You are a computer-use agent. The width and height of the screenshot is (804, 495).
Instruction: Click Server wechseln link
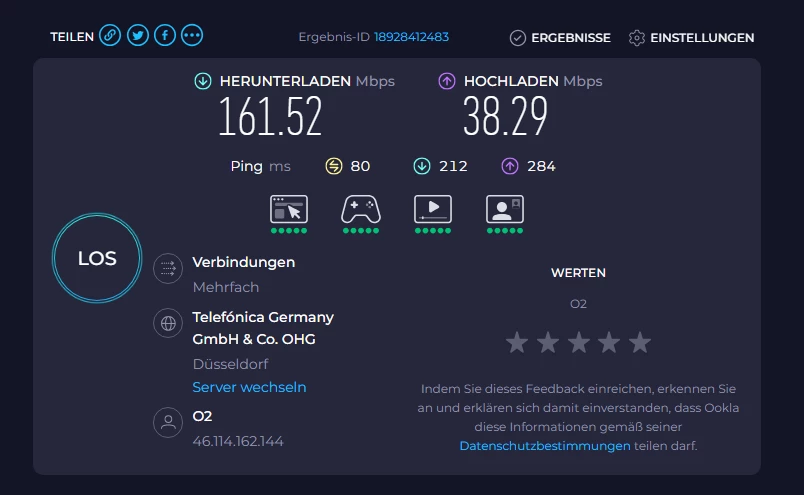coord(249,387)
